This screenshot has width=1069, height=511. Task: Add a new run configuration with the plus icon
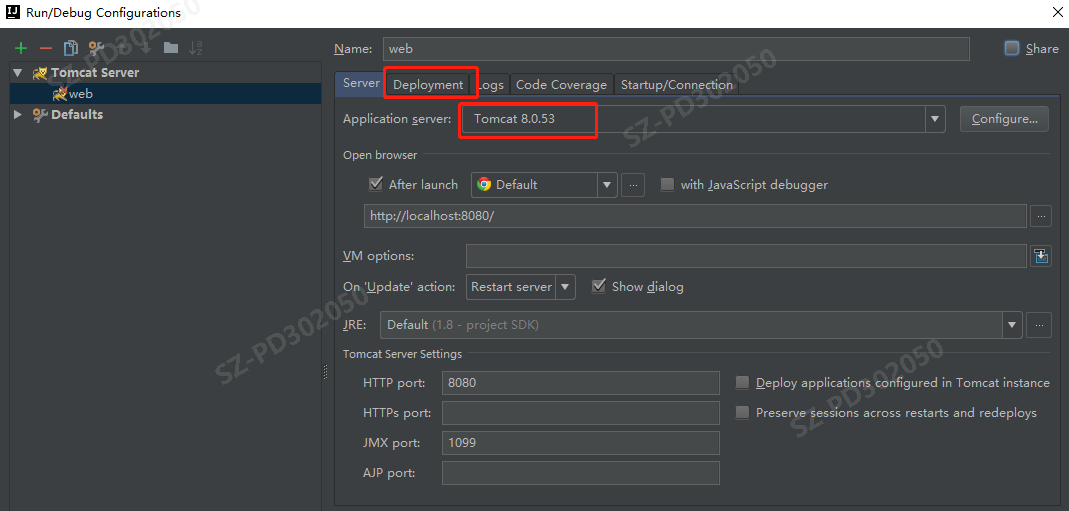pyautogui.click(x=21, y=48)
